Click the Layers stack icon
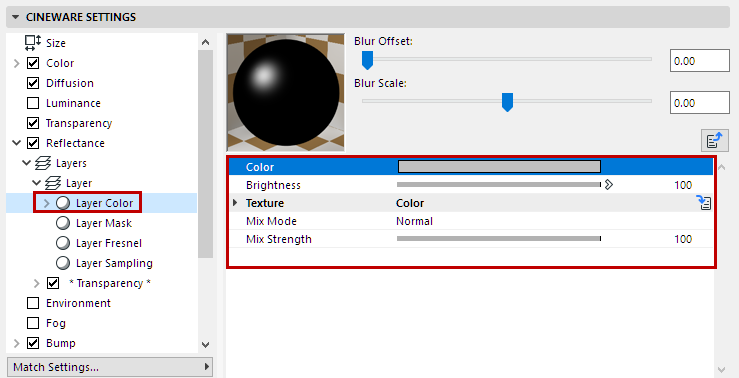This screenshot has width=739, height=378. (43, 163)
